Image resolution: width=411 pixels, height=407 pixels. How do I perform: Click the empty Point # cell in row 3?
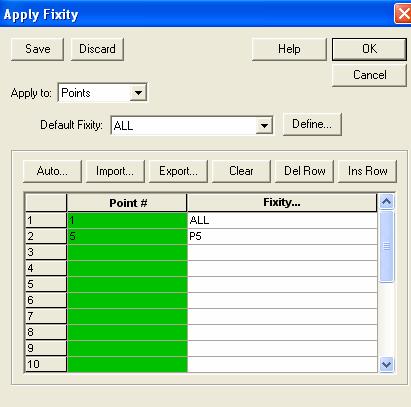[127, 252]
